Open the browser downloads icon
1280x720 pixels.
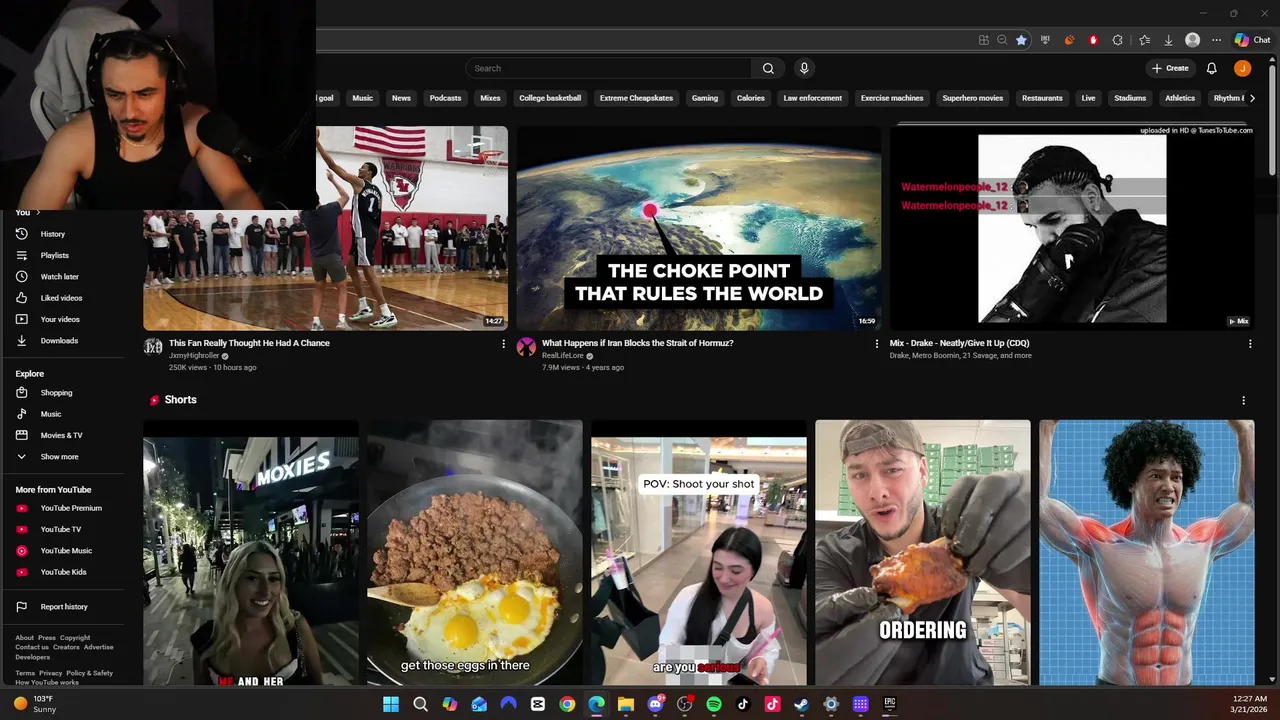tap(1168, 40)
